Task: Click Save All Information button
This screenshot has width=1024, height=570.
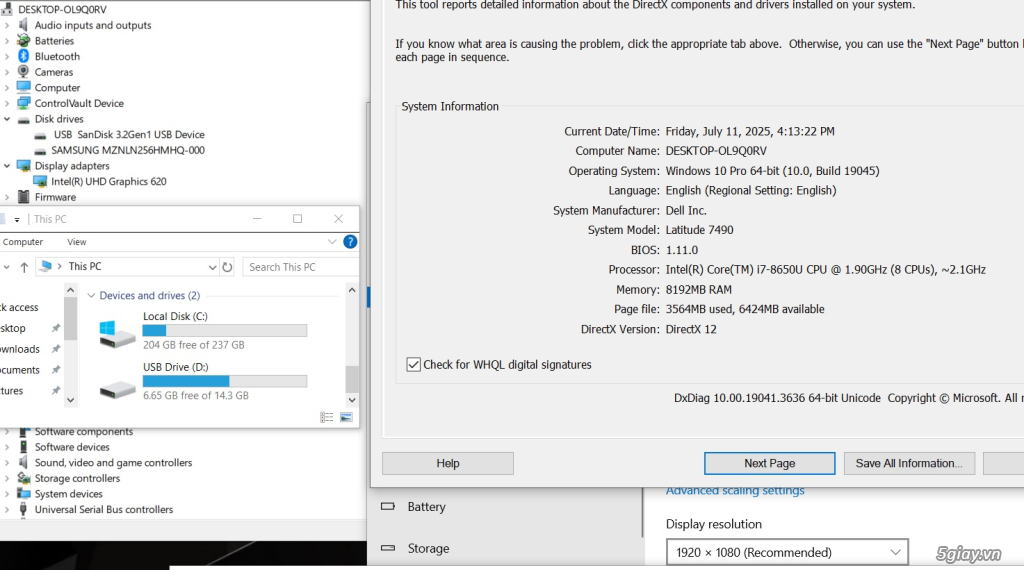Action: [909, 463]
